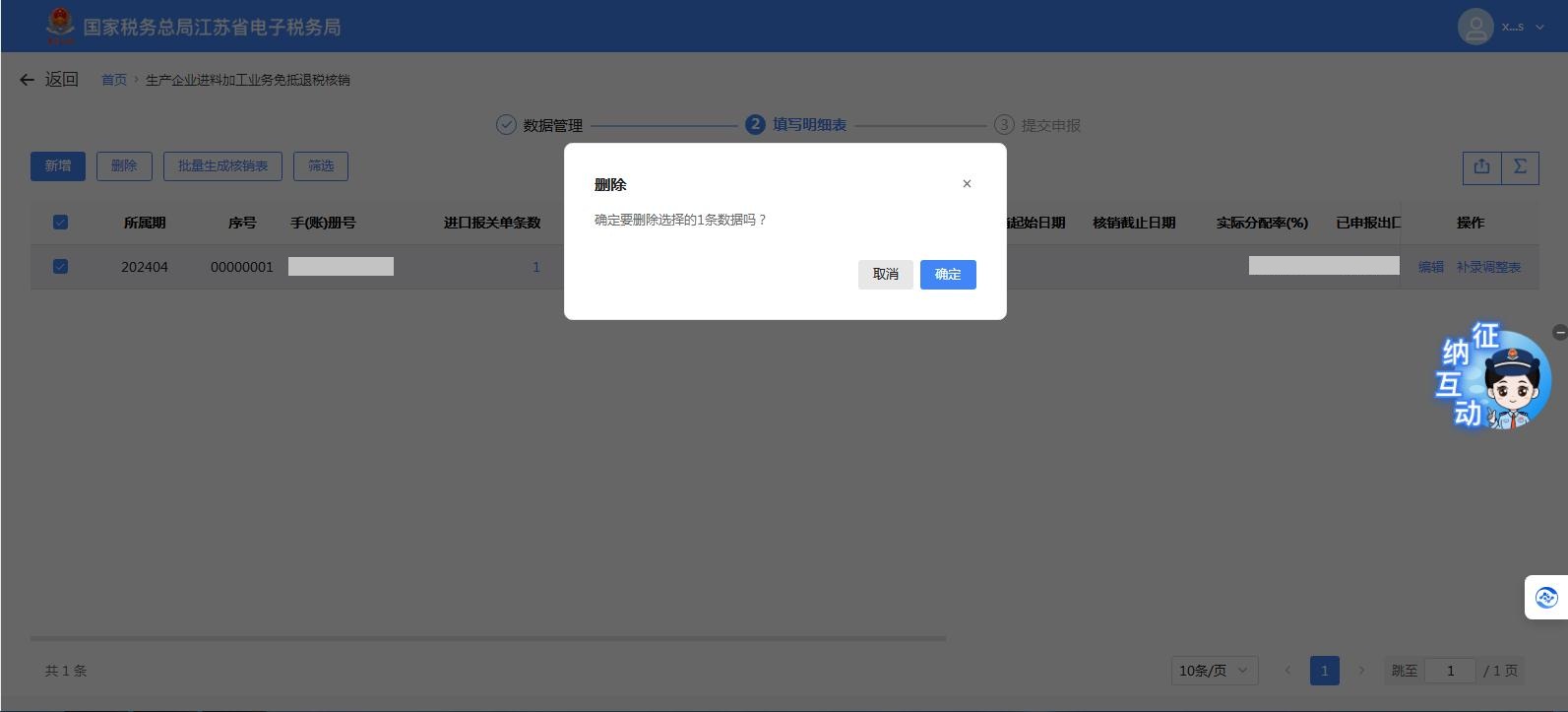This screenshot has height=712, width=1568.
Task: Click the export icon button
Action: [x=1481, y=166]
